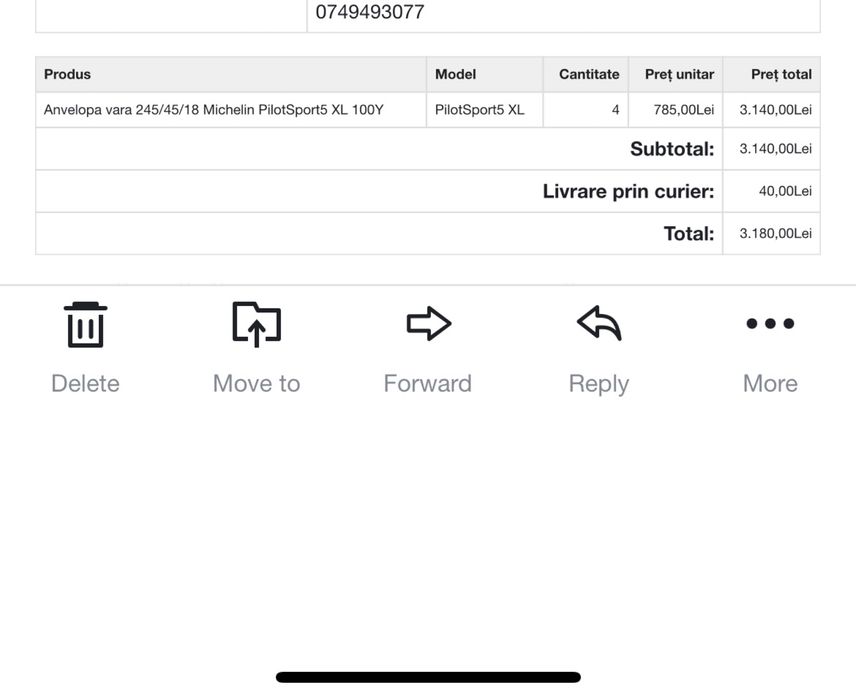Select the delivery cost 40,00Lei

click(785, 191)
